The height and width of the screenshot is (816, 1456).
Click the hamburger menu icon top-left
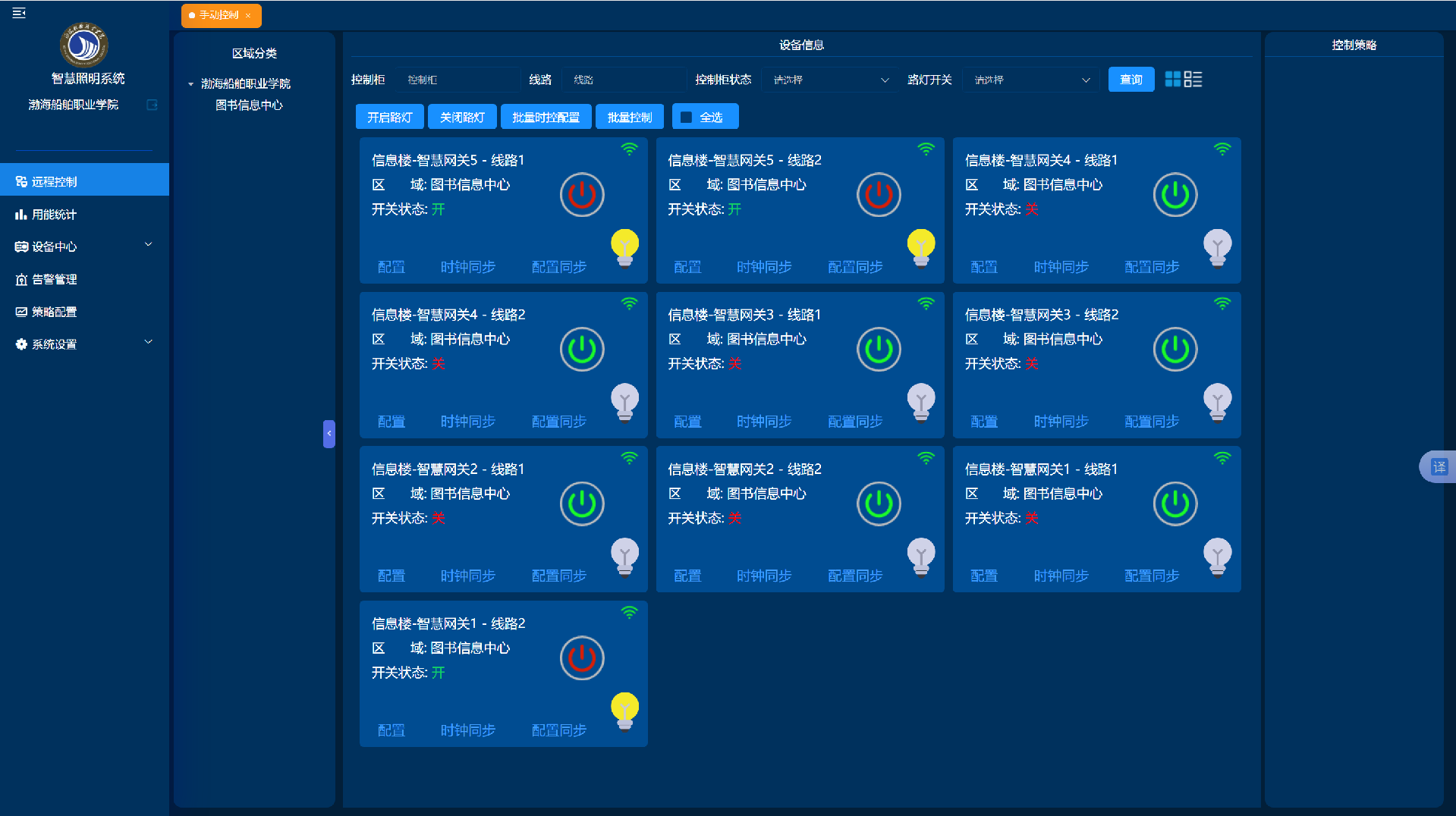18,12
